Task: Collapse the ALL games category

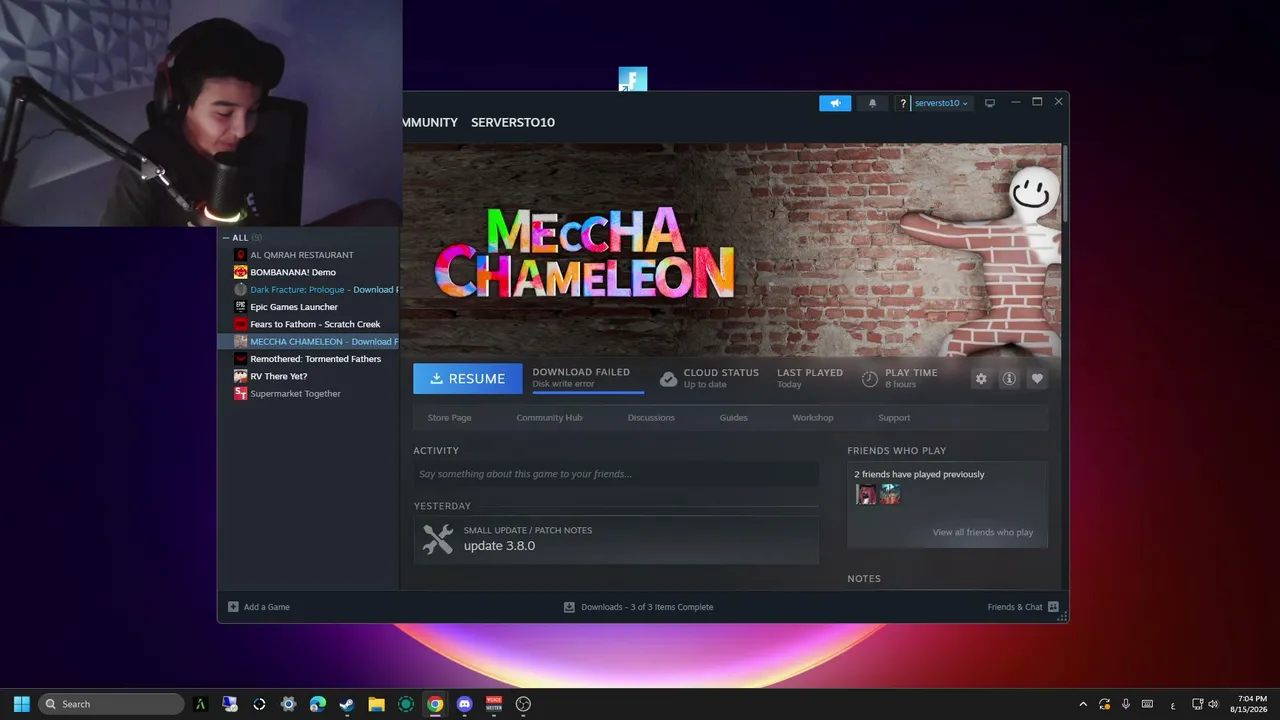Action: pyautogui.click(x=227, y=238)
